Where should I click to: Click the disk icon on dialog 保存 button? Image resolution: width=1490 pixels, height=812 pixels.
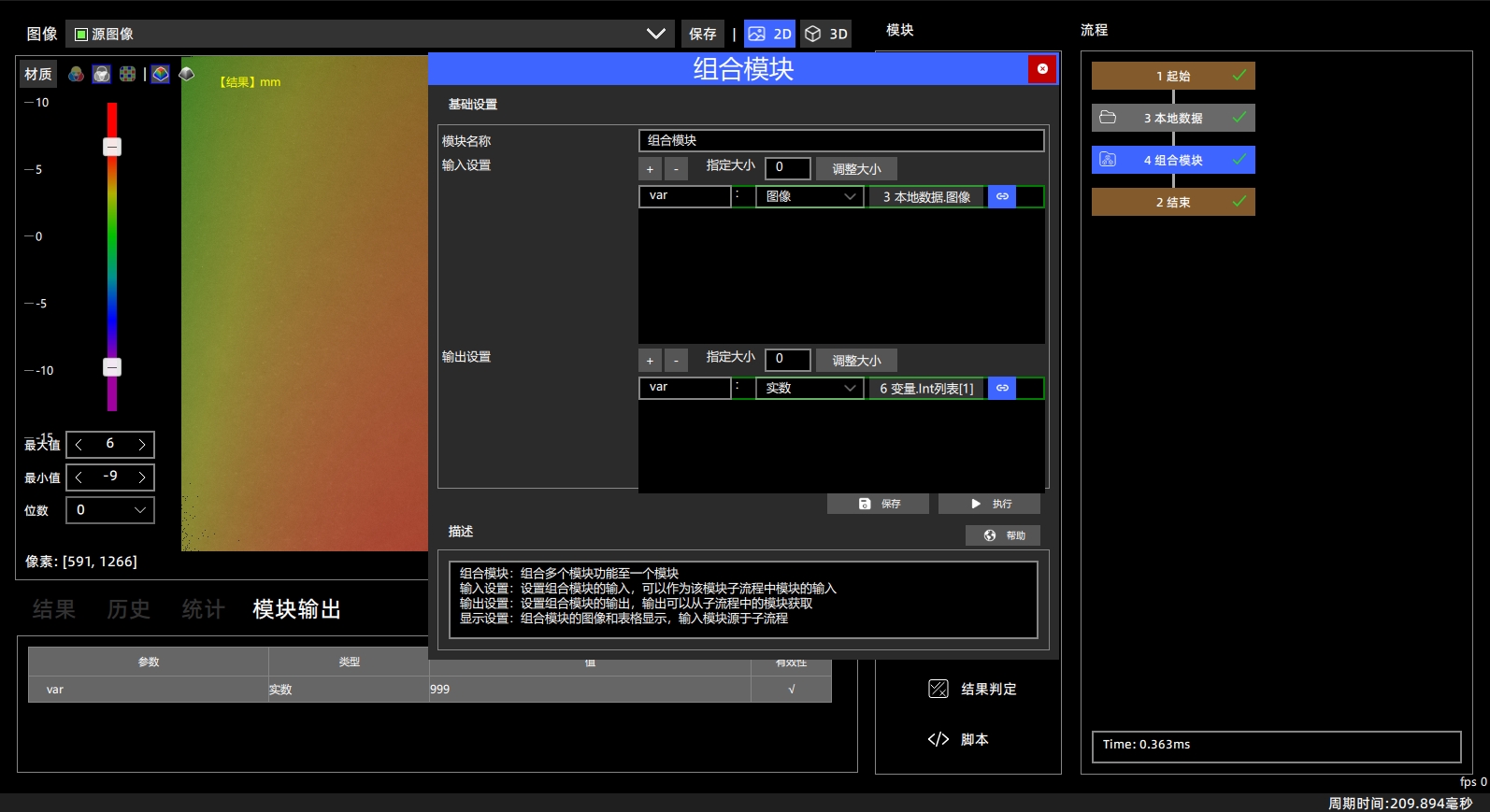coord(865,504)
